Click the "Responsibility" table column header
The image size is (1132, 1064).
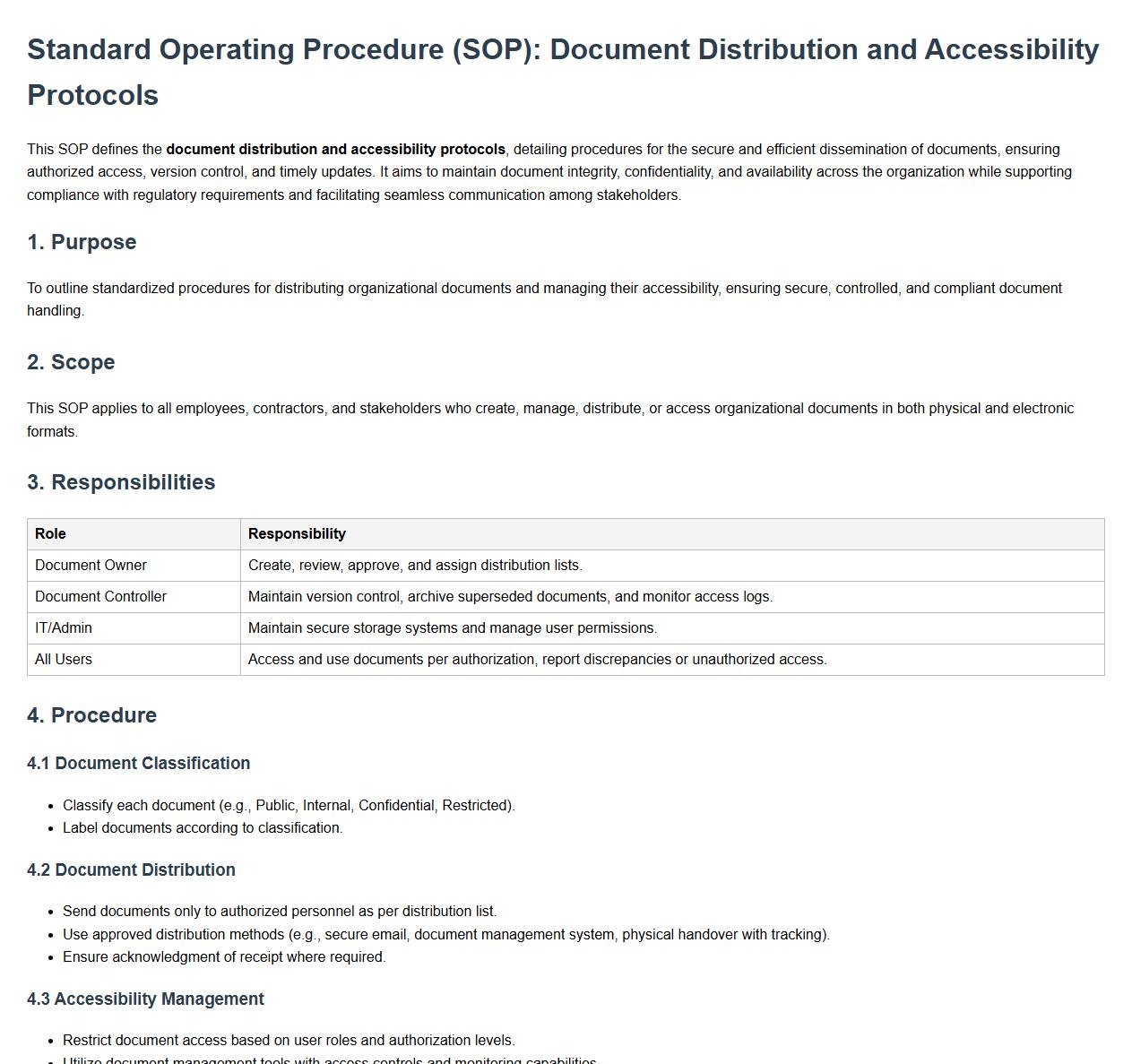pyautogui.click(x=297, y=533)
